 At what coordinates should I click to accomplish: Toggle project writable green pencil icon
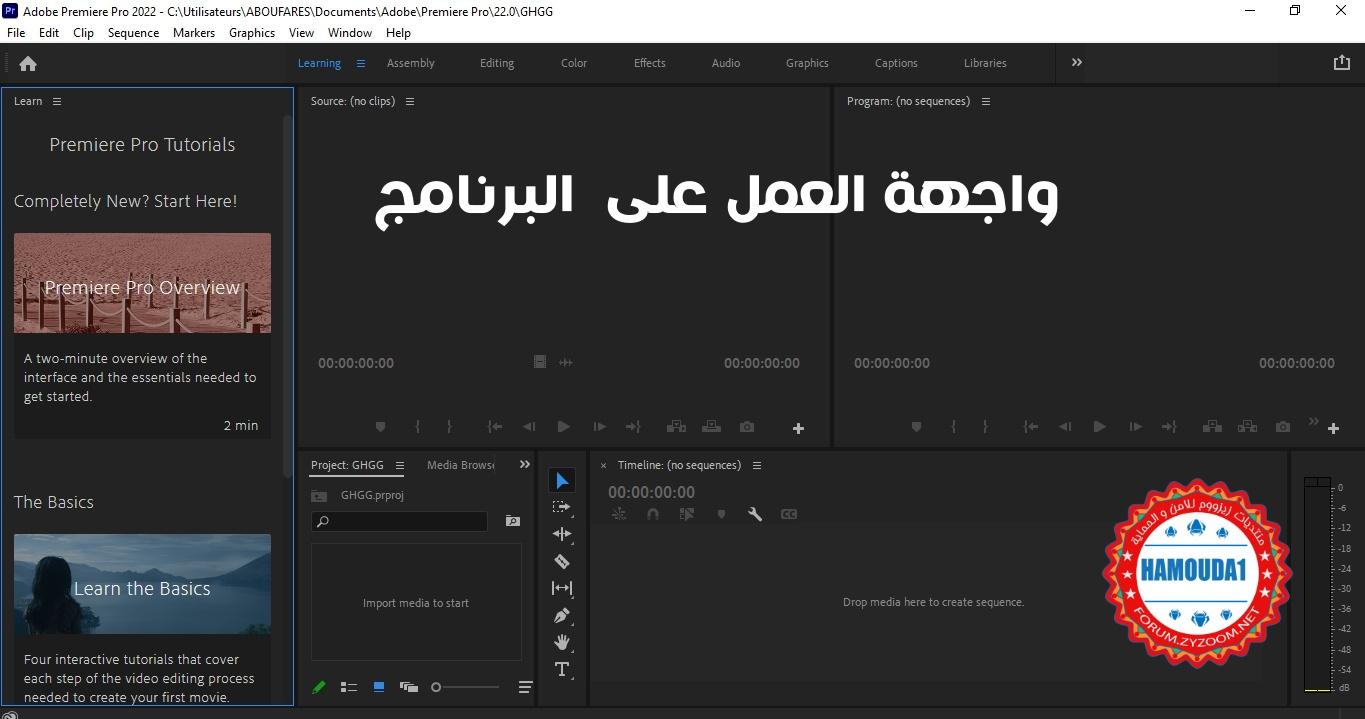click(x=319, y=687)
